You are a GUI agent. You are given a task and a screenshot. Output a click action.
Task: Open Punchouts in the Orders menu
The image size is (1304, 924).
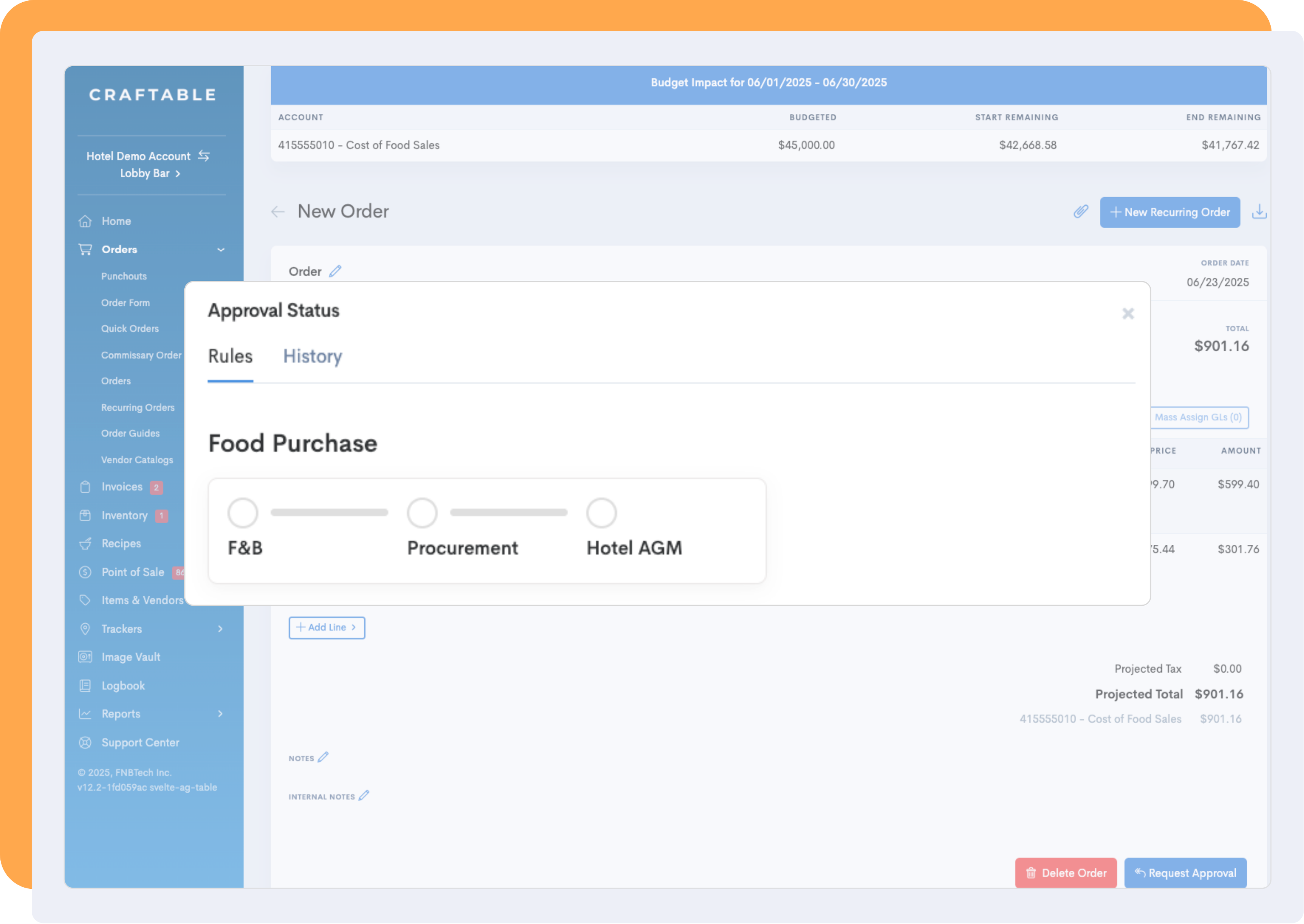click(124, 276)
